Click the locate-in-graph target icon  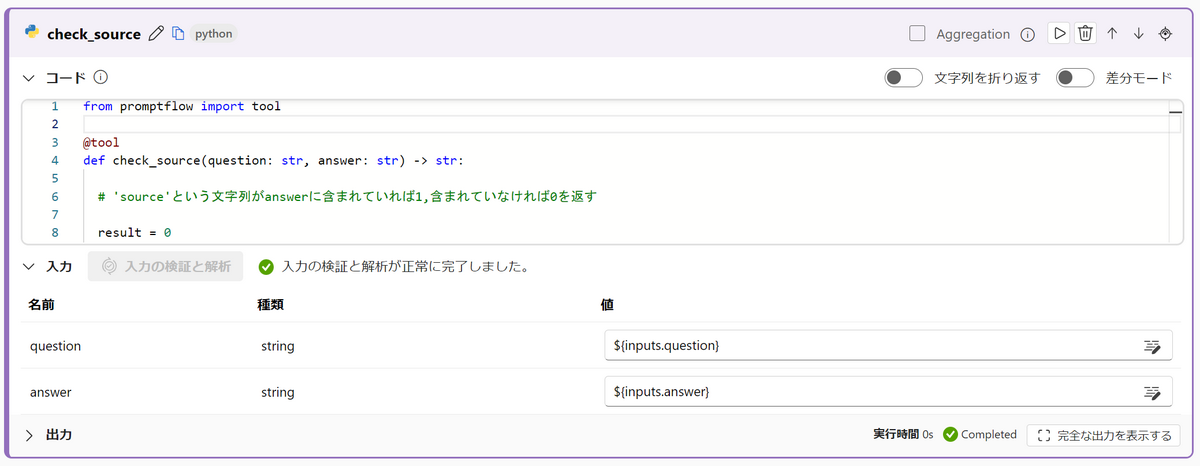[1165, 33]
